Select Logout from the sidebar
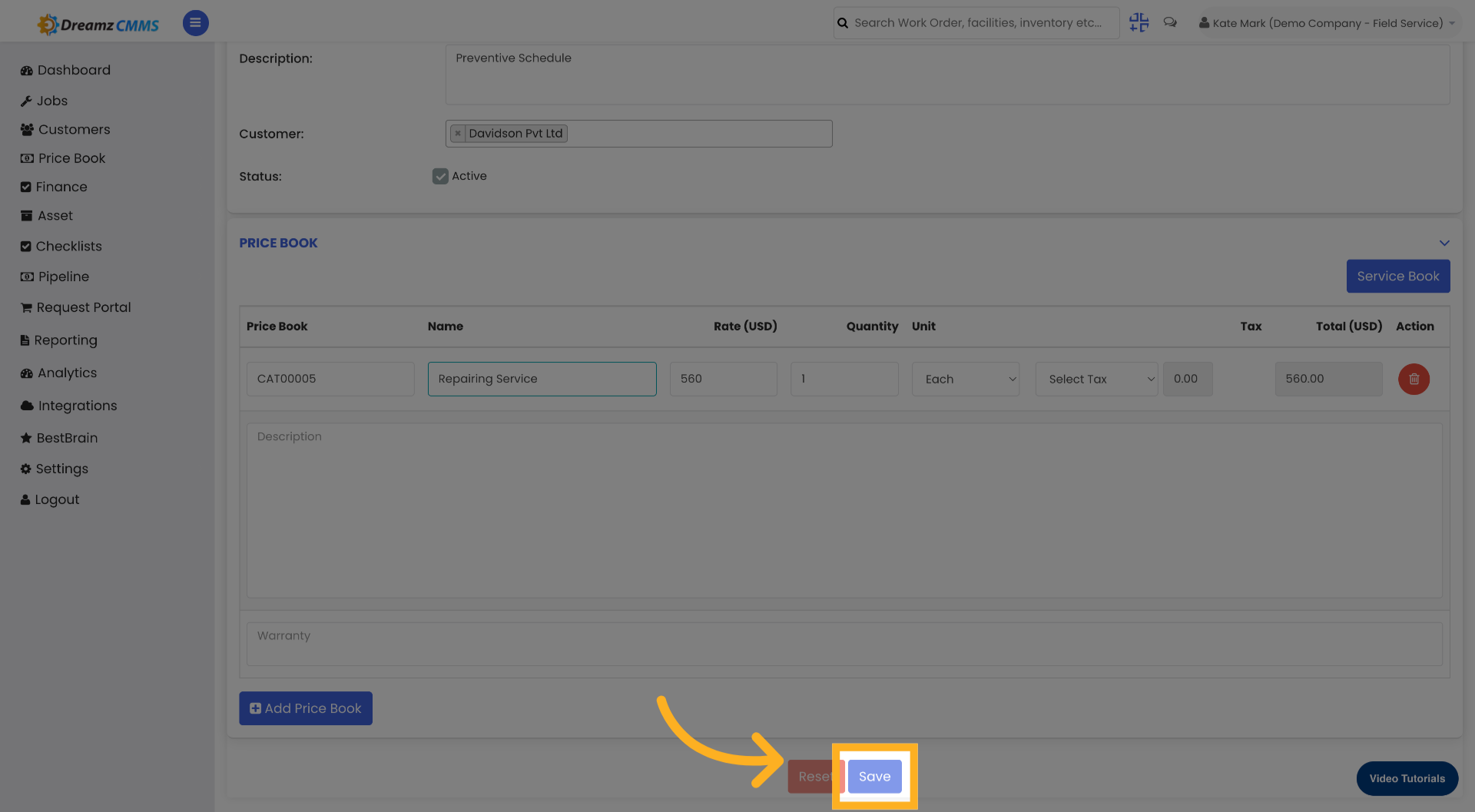 pyautogui.click(x=26, y=499)
